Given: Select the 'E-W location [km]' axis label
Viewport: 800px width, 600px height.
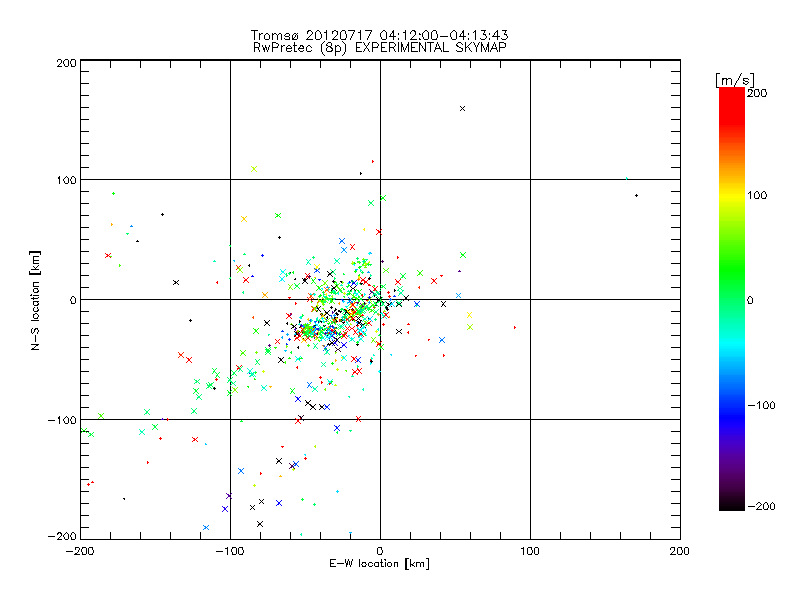Looking at the screenshot, I should click(379, 563).
